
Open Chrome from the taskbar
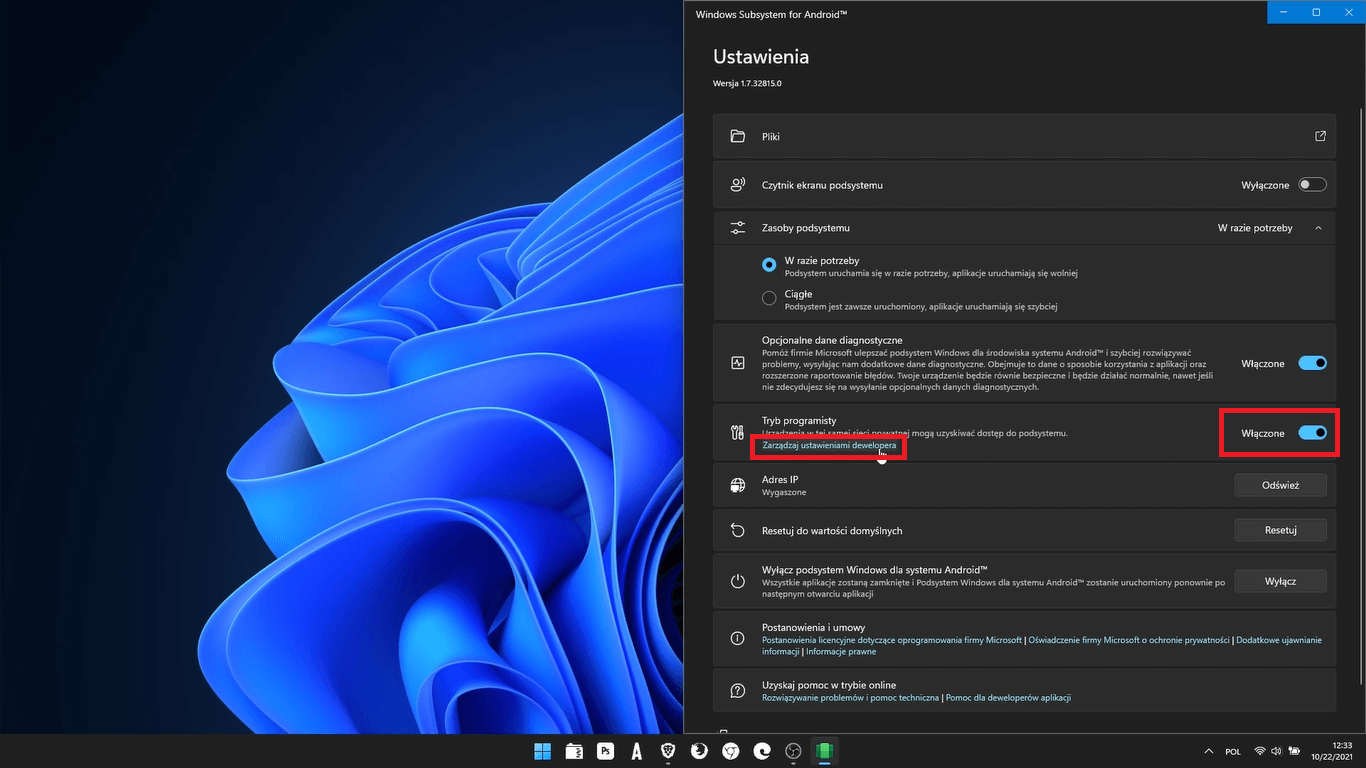(x=731, y=751)
